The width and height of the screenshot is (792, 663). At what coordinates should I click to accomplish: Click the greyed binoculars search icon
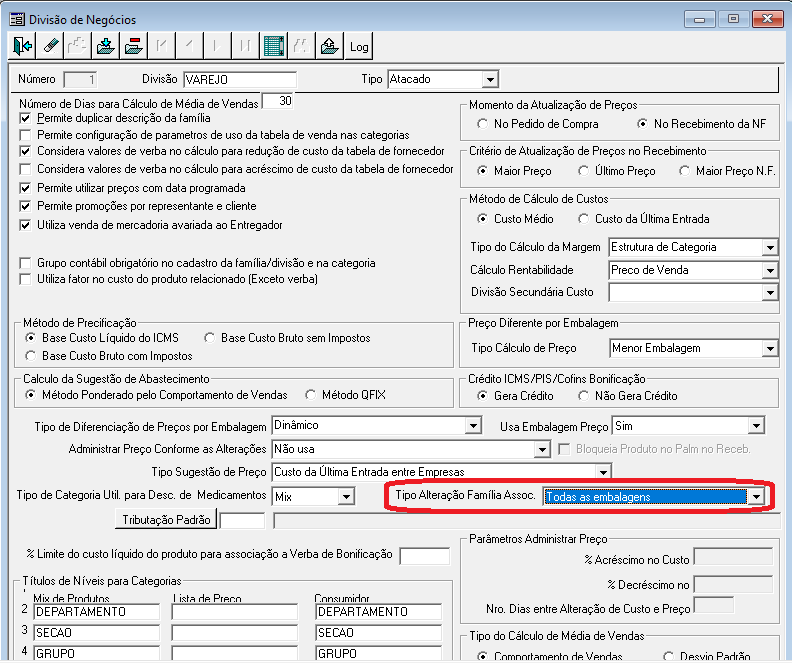301,46
